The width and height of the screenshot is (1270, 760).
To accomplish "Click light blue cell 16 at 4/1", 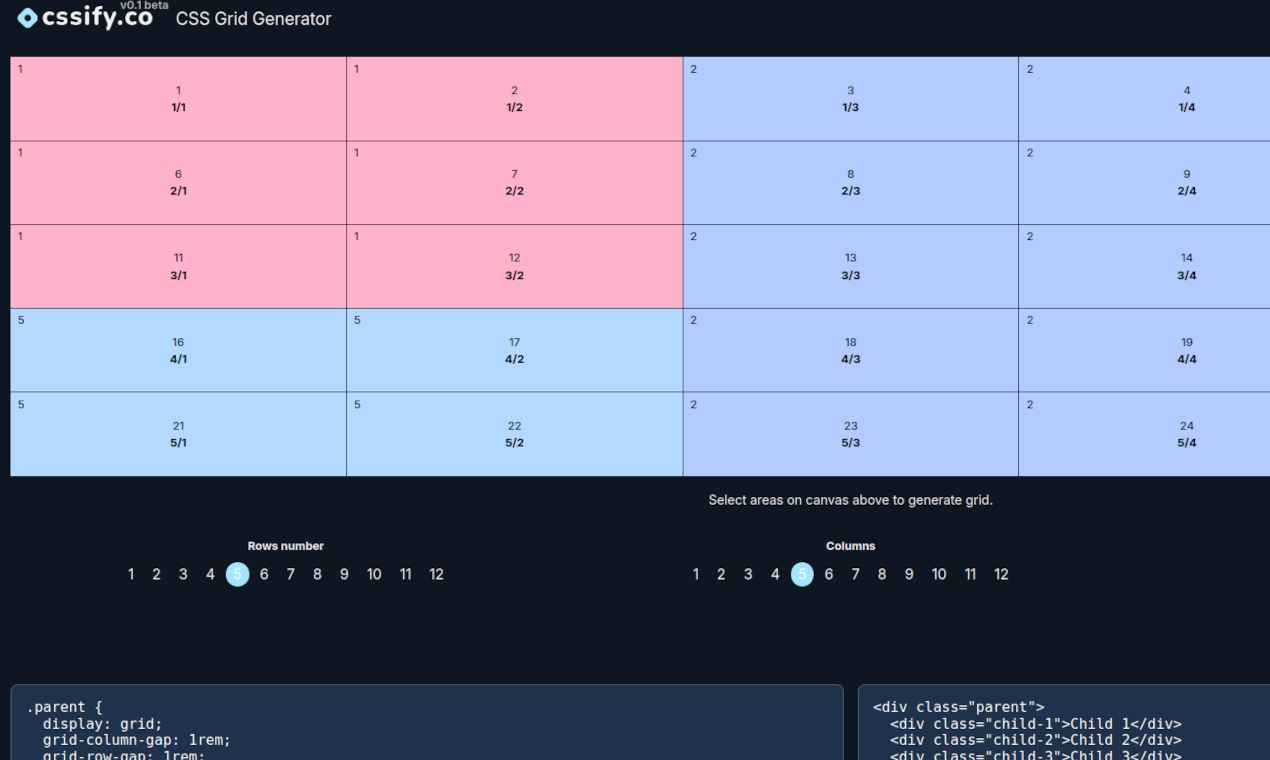I will [178, 351].
